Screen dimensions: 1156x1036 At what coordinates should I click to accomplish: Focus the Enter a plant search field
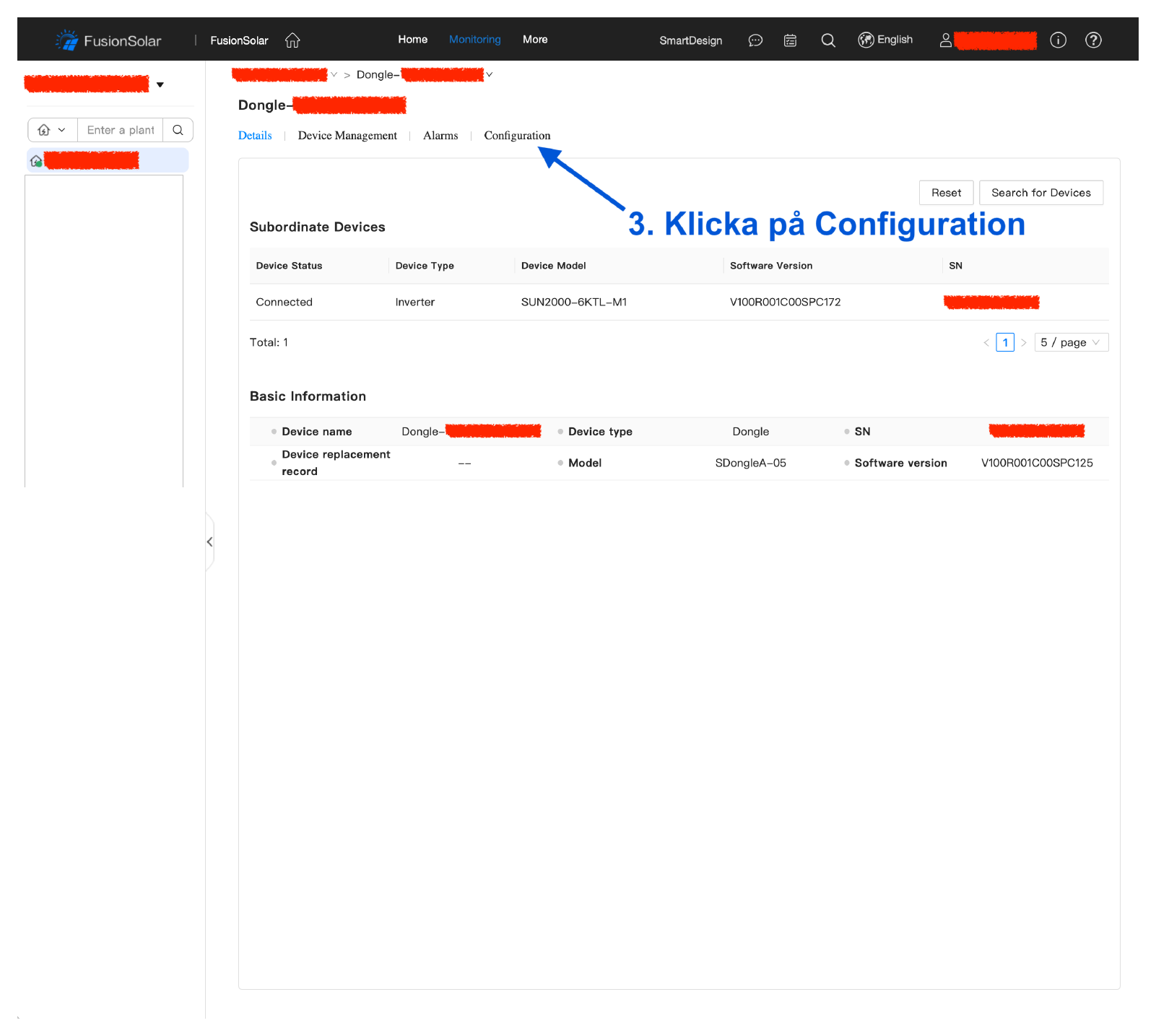[x=121, y=130]
